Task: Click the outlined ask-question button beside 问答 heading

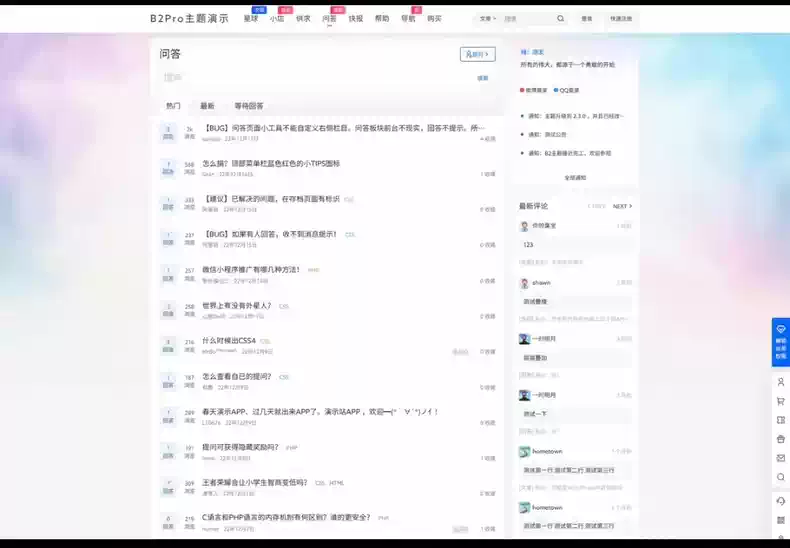Action: pyautogui.click(x=478, y=54)
